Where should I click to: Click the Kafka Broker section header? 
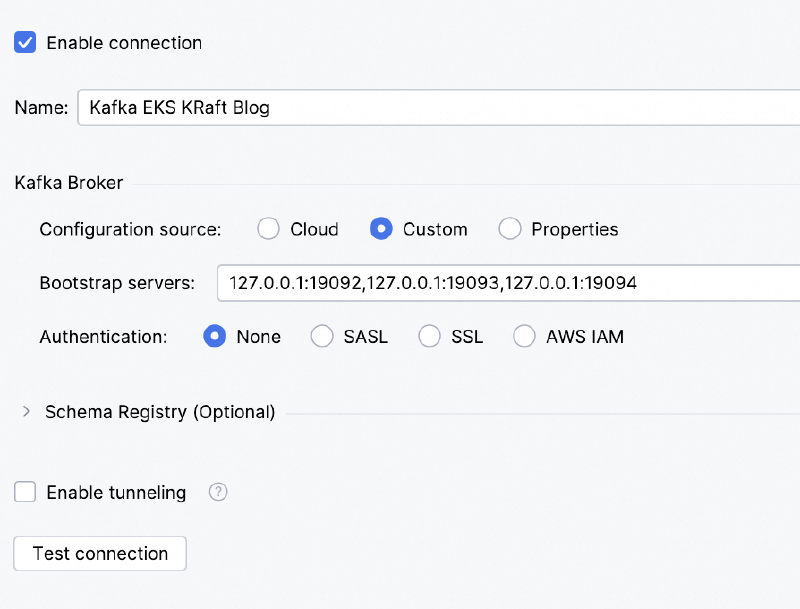(69, 183)
